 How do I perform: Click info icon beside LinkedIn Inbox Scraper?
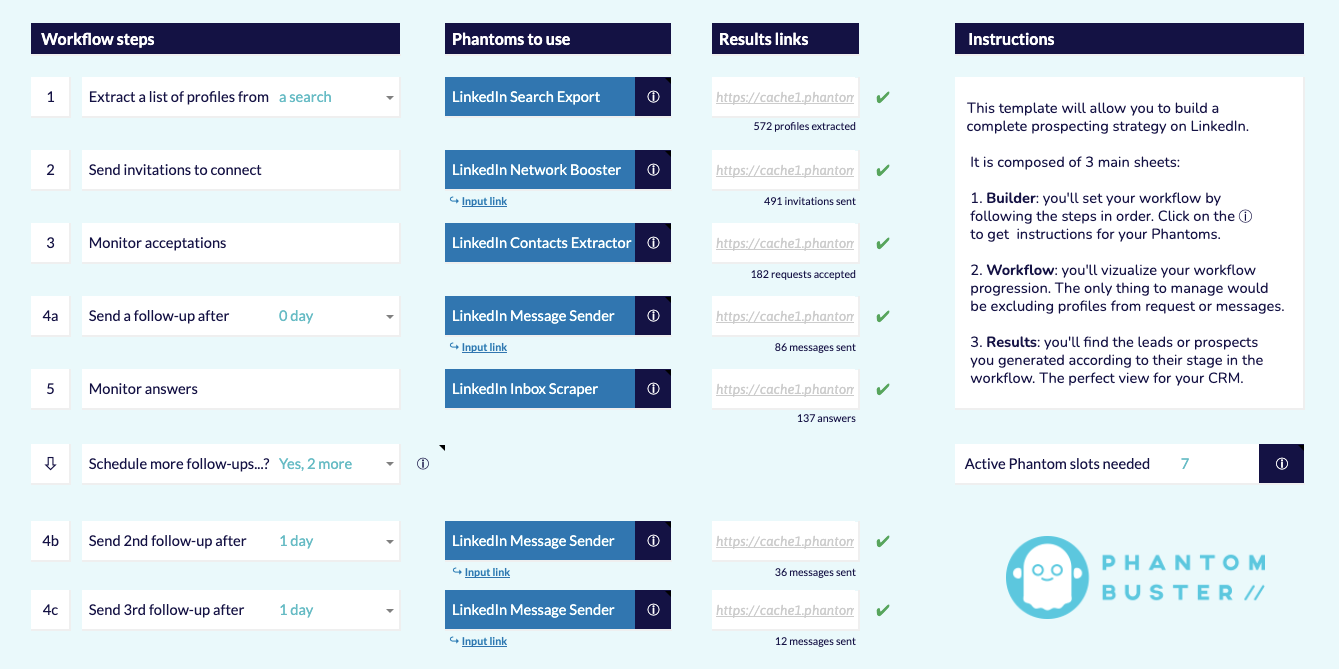(x=653, y=389)
